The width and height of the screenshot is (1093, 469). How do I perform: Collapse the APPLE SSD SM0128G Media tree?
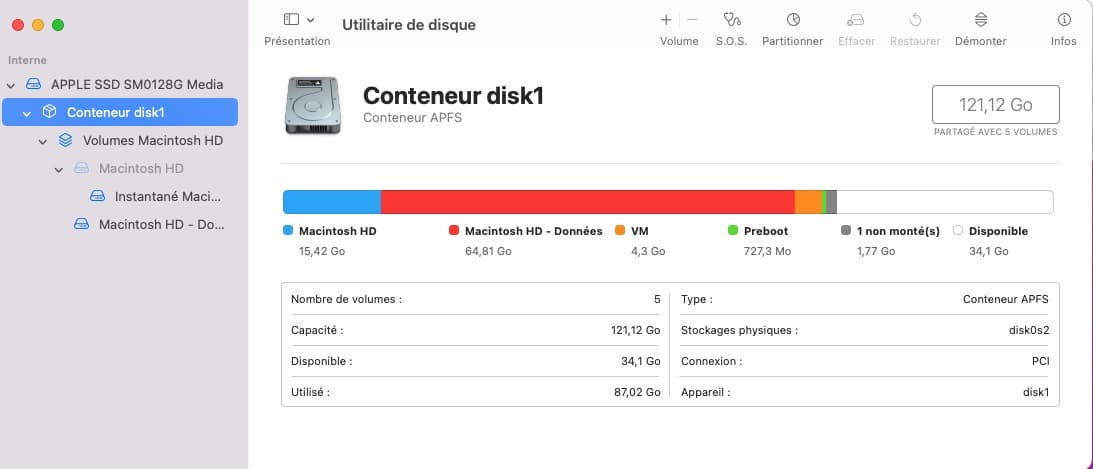tap(11, 85)
